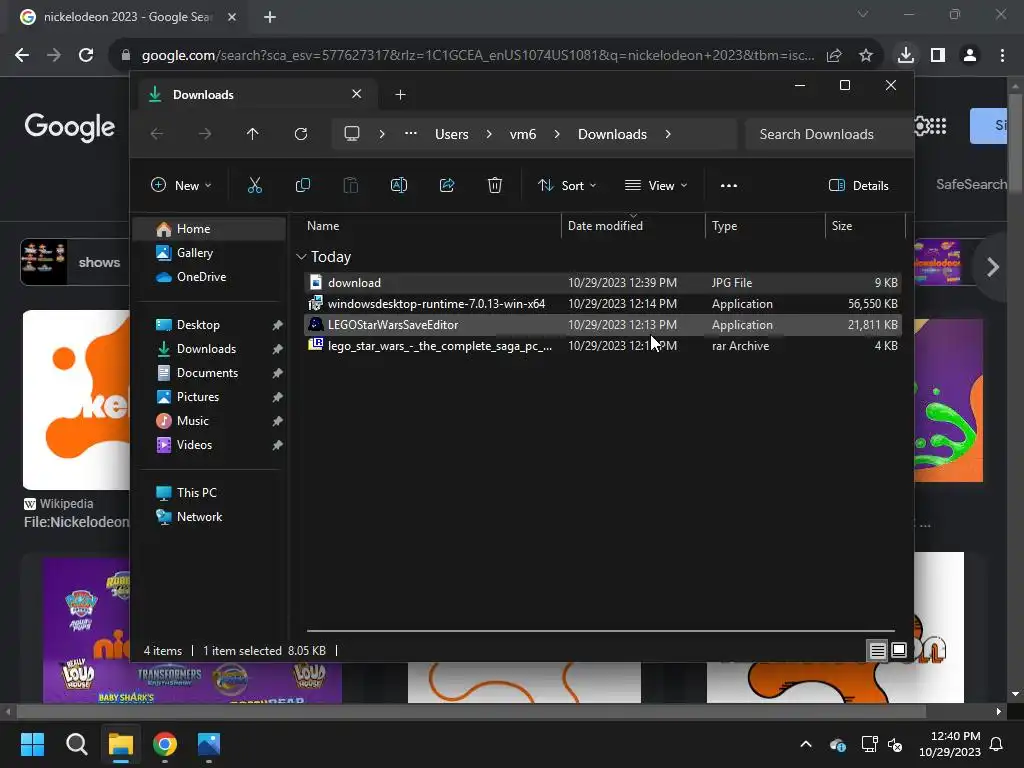Sort by the Size column header

pyautogui.click(x=865, y=226)
